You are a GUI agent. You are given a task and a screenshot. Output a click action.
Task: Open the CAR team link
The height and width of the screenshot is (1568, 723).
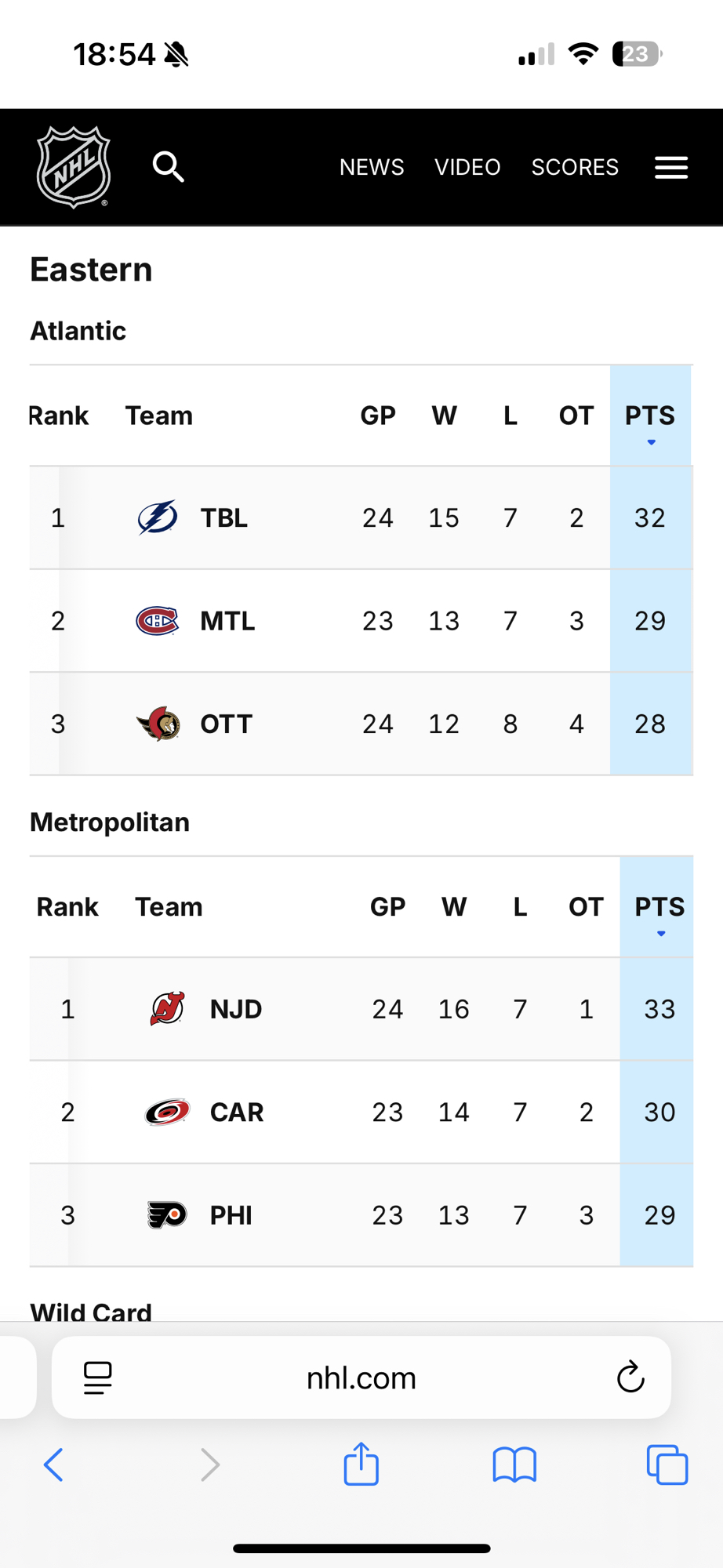[x=236, y=1112]
